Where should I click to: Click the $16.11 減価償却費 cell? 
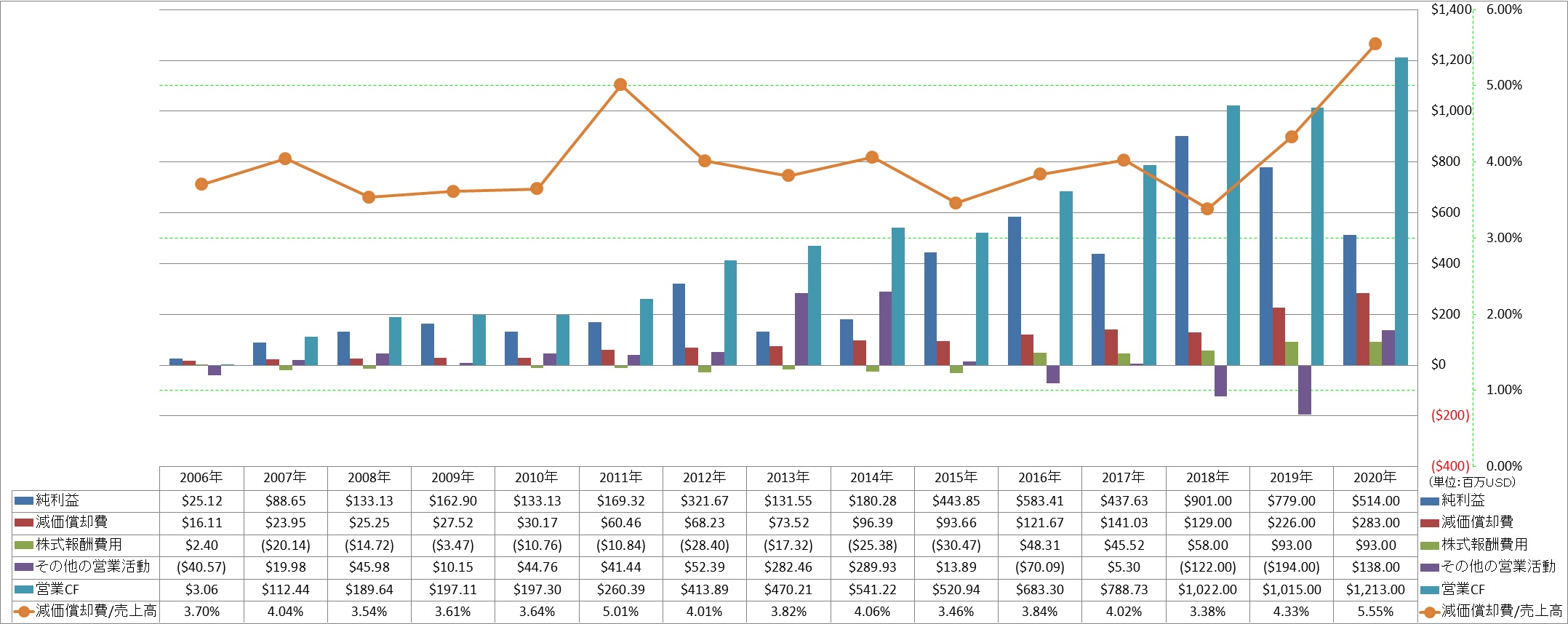coord(201,523)
